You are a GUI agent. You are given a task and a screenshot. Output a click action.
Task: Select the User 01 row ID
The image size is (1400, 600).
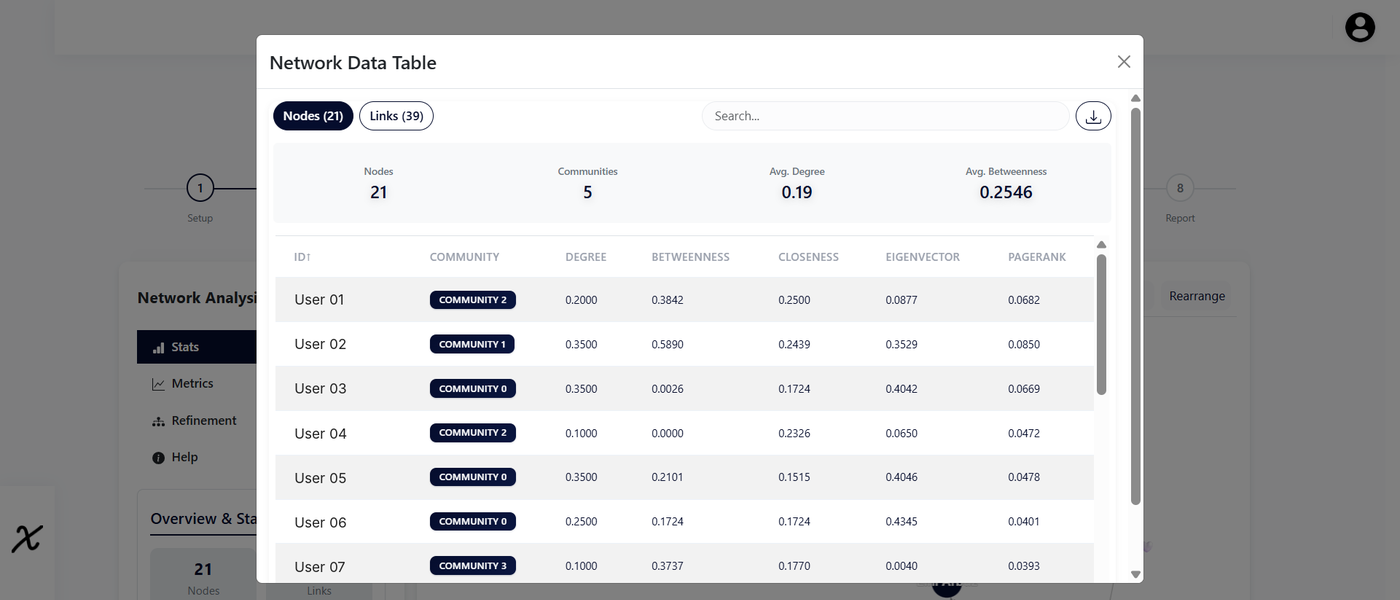(320, 300)
